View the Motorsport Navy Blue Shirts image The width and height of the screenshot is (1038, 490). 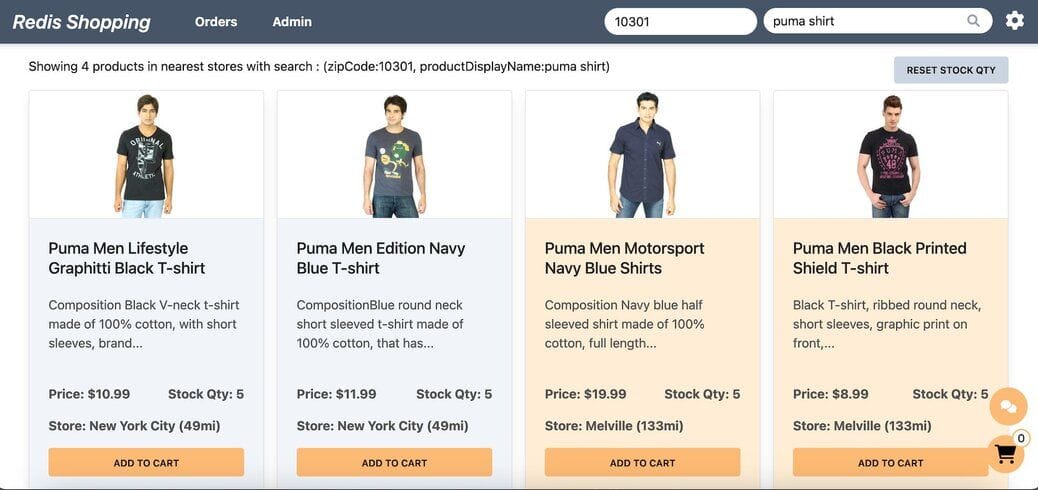click(x=642, y=155)
